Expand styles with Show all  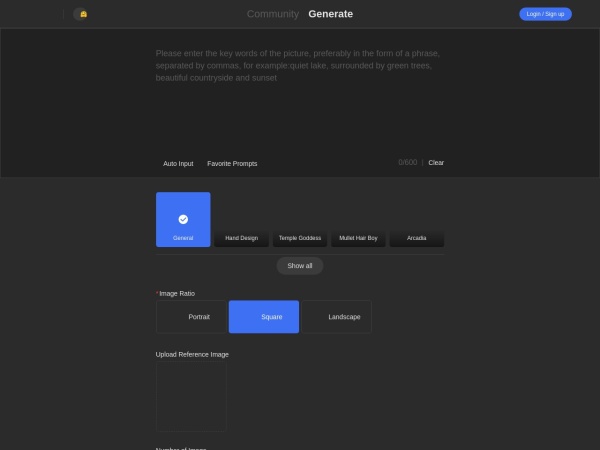pyautogui.click(x=300, y=266)
